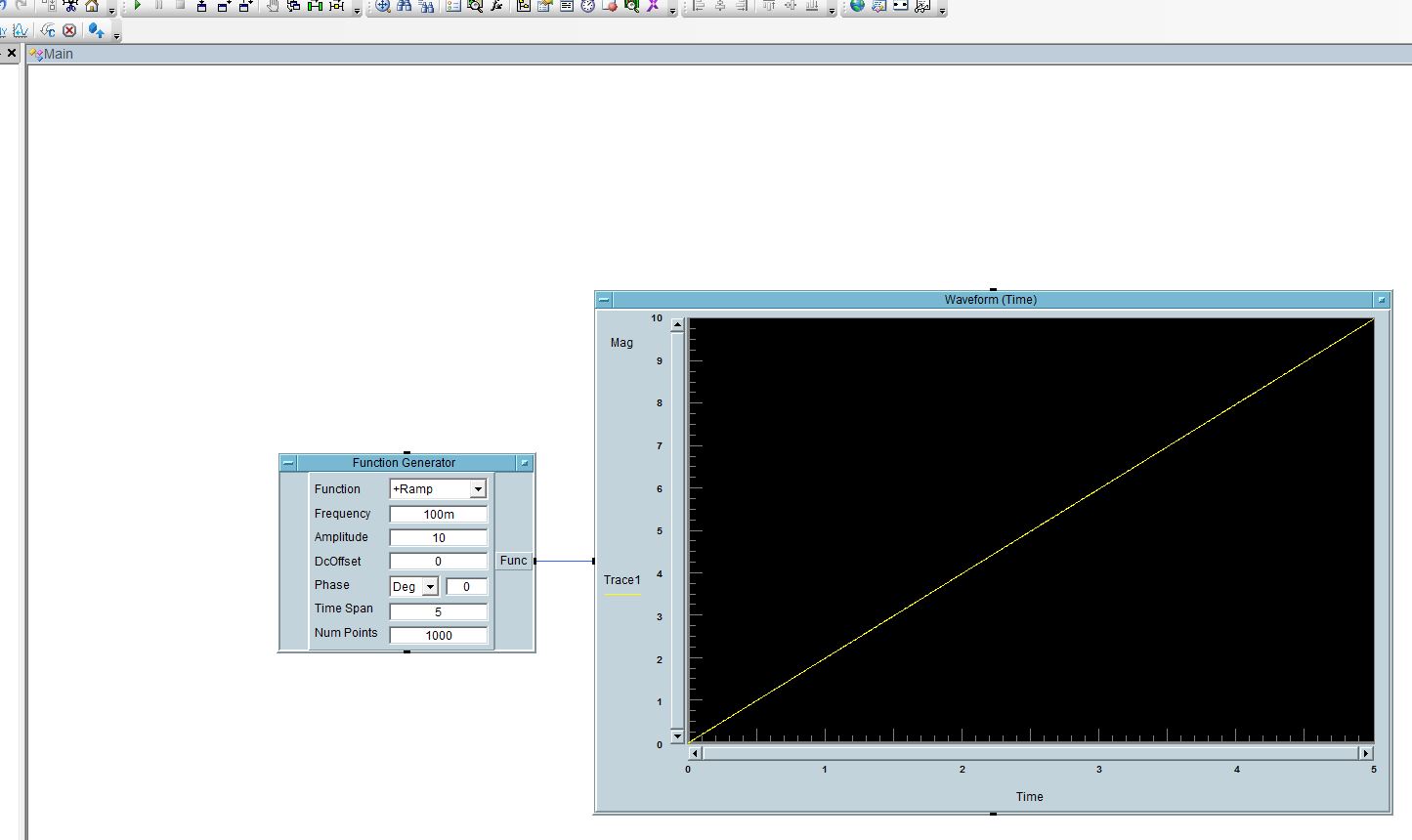Click the globe icon in the toolbar
Viewport: 1412px width, 840px height.
click(857, 6)
